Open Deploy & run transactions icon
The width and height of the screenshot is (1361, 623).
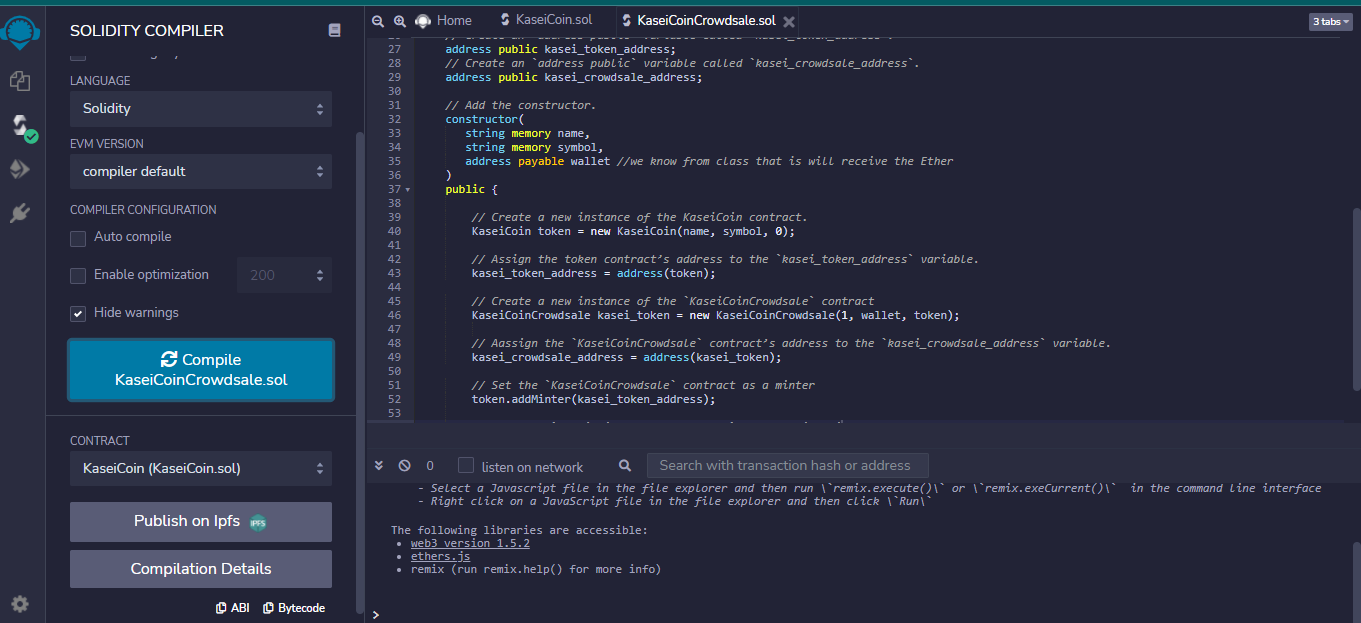click(x=19, y=170)
